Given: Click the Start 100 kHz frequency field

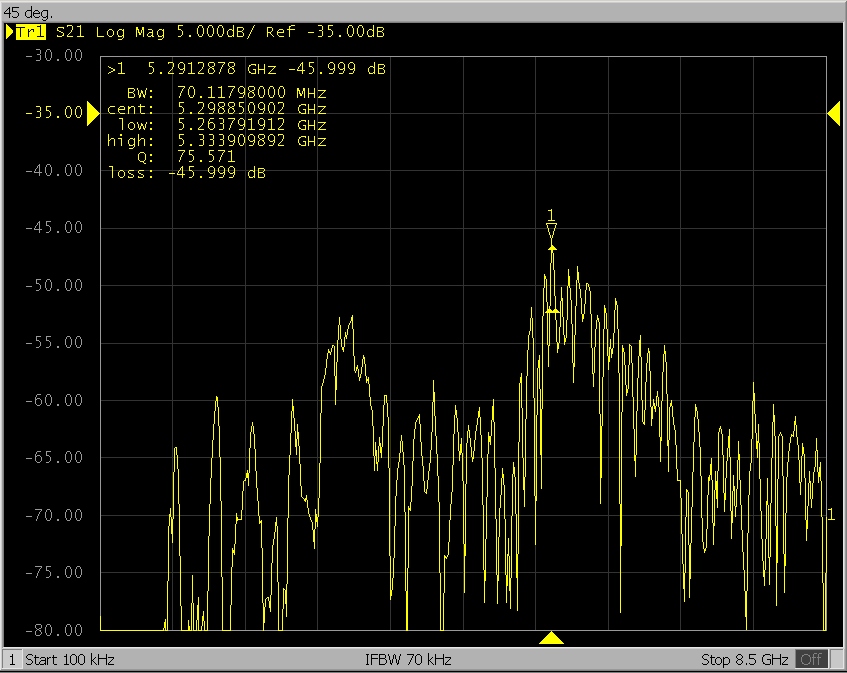Looking at the screenshot, I should pos(70,660).
